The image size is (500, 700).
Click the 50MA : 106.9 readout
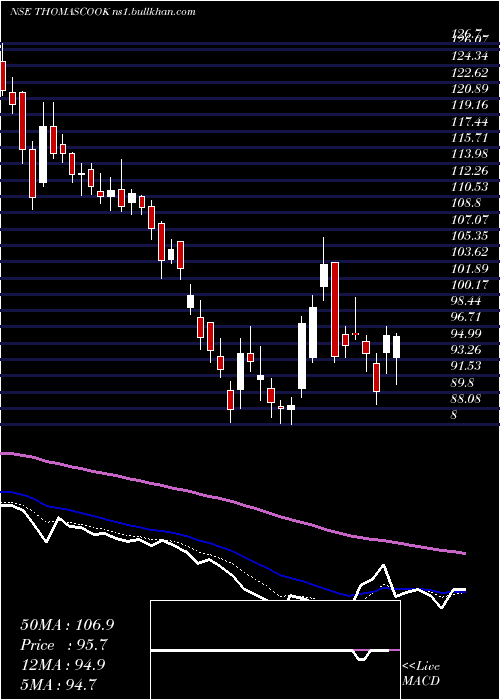(x=67, y=625)
